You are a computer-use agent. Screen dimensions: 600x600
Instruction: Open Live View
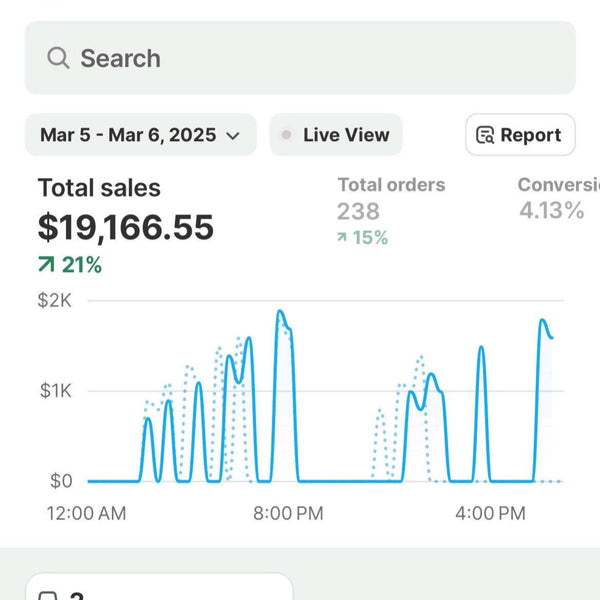[336, 135]
